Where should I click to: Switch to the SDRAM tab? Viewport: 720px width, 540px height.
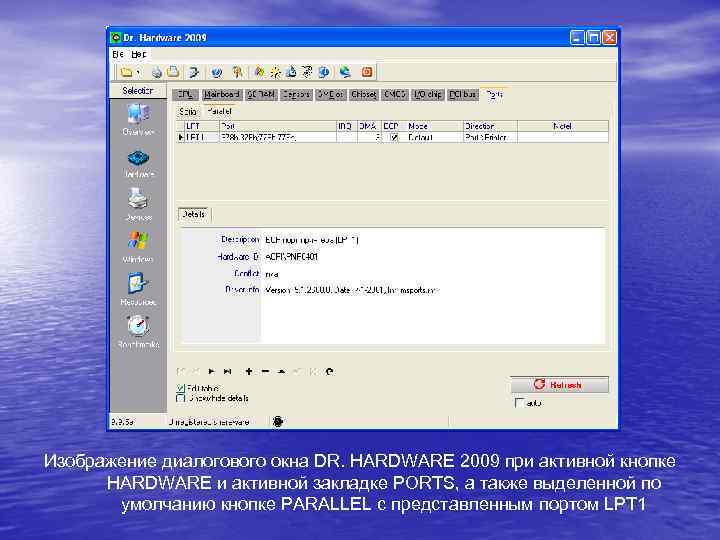pyautogui.click(x=261, y=95)
